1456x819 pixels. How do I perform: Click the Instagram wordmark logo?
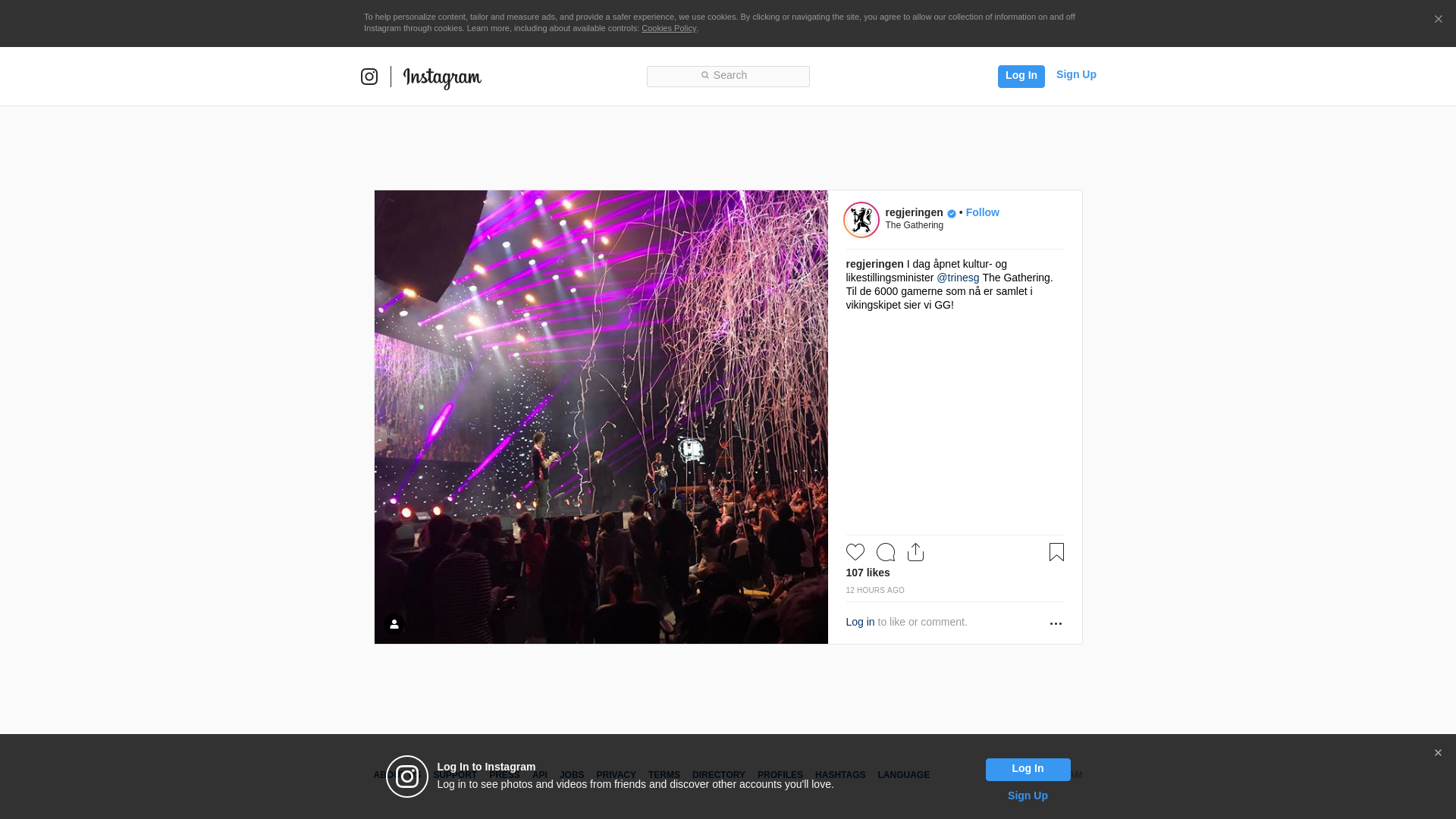pyautogui.click(x=442, y=78)
